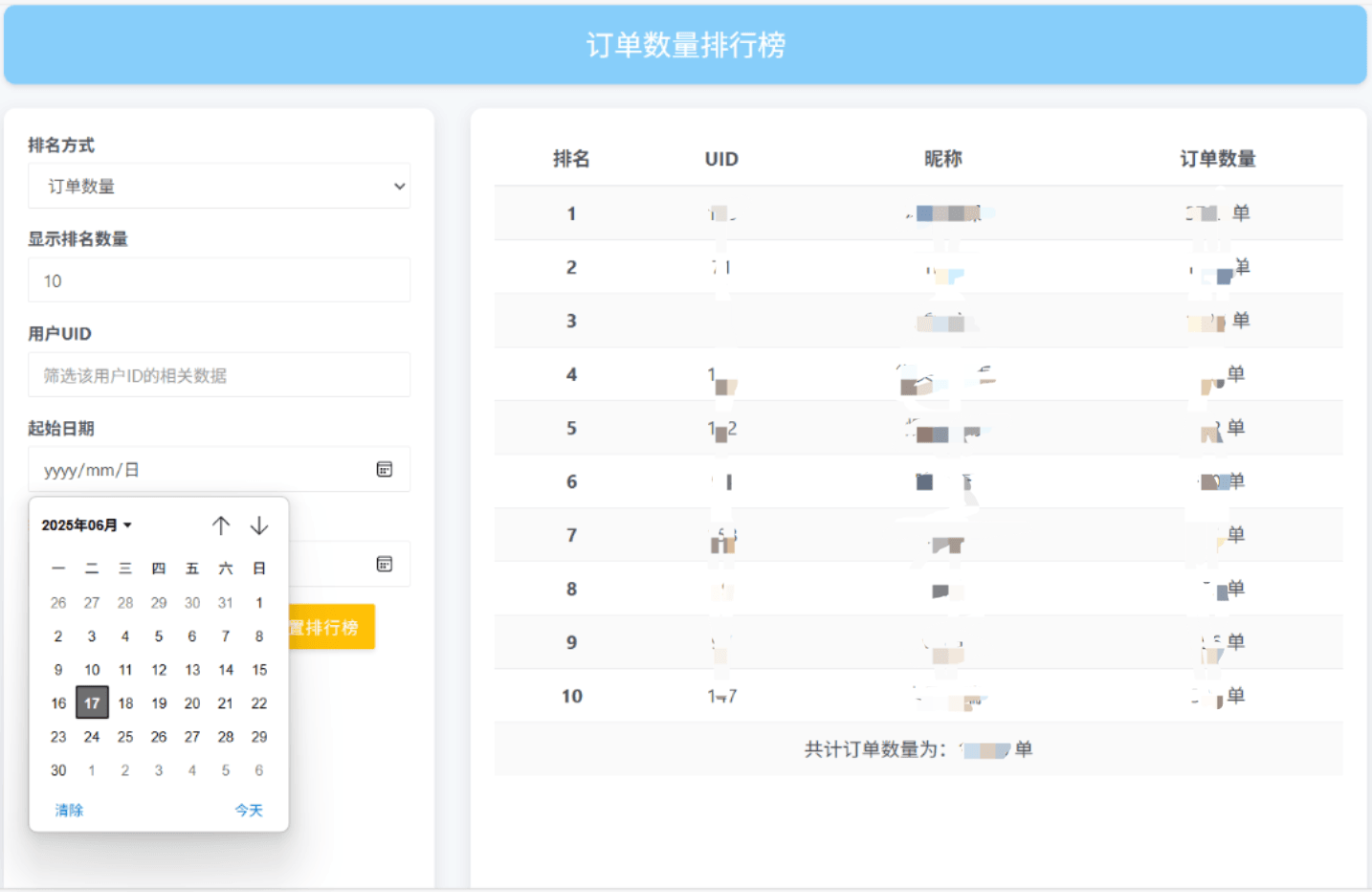This screenshot has height=892, width=1372.
Task: Go to previous month with up arrow
Action: click(221, 525)
